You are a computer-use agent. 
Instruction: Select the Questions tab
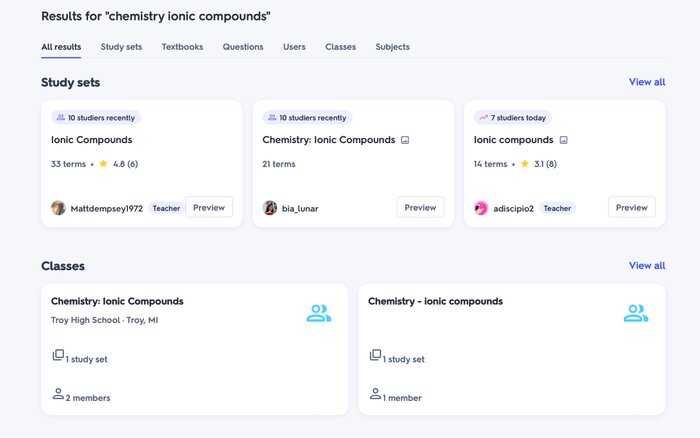[x=243, y=47]
